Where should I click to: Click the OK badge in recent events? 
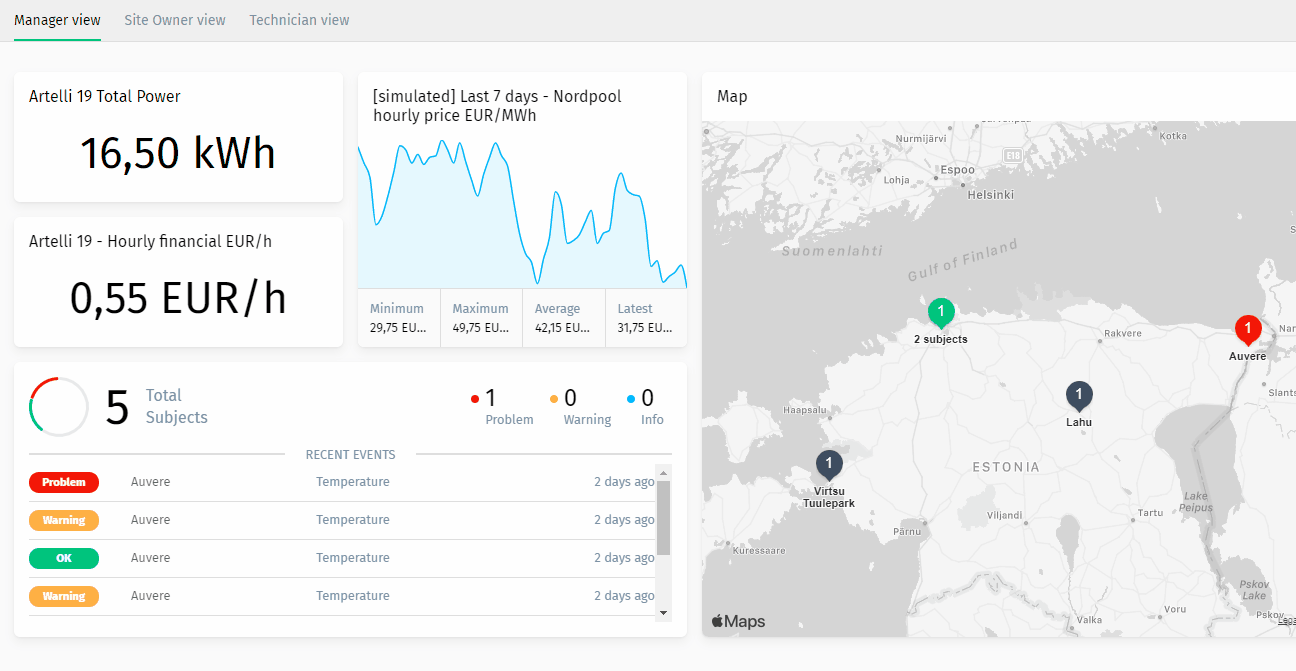[64, 558]
